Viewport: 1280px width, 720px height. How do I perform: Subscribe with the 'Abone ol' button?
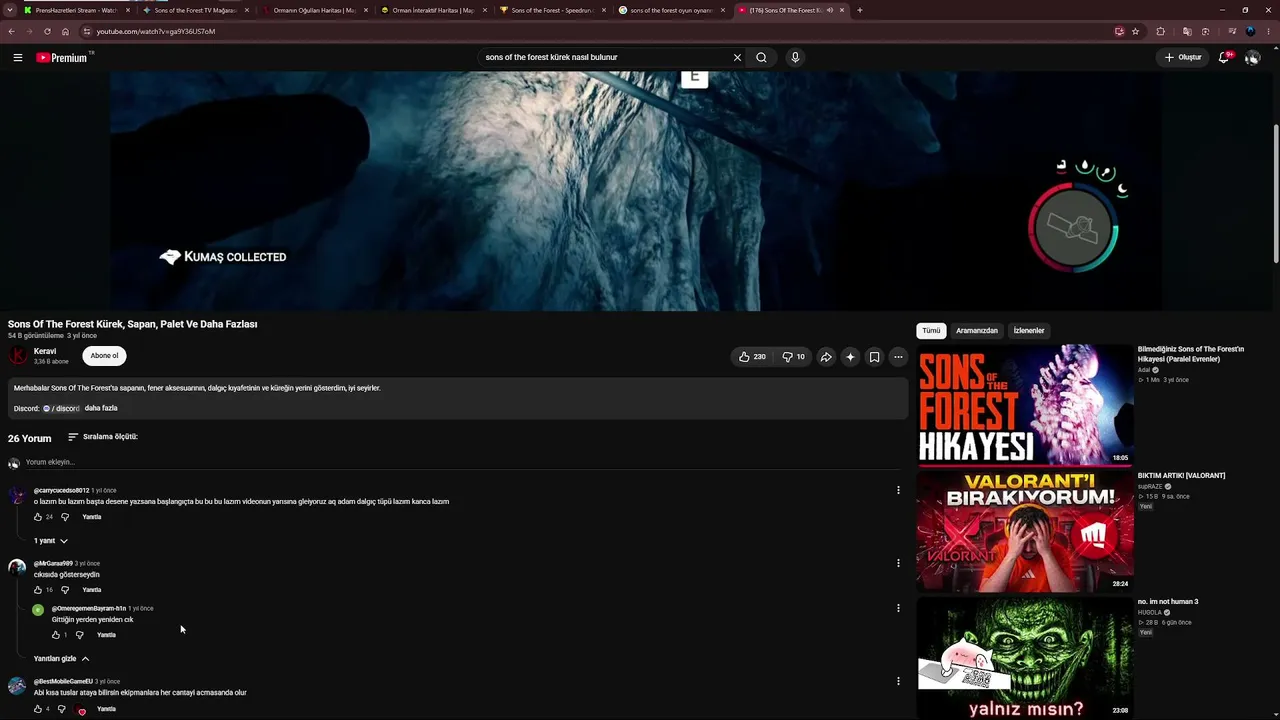[104, 356]
